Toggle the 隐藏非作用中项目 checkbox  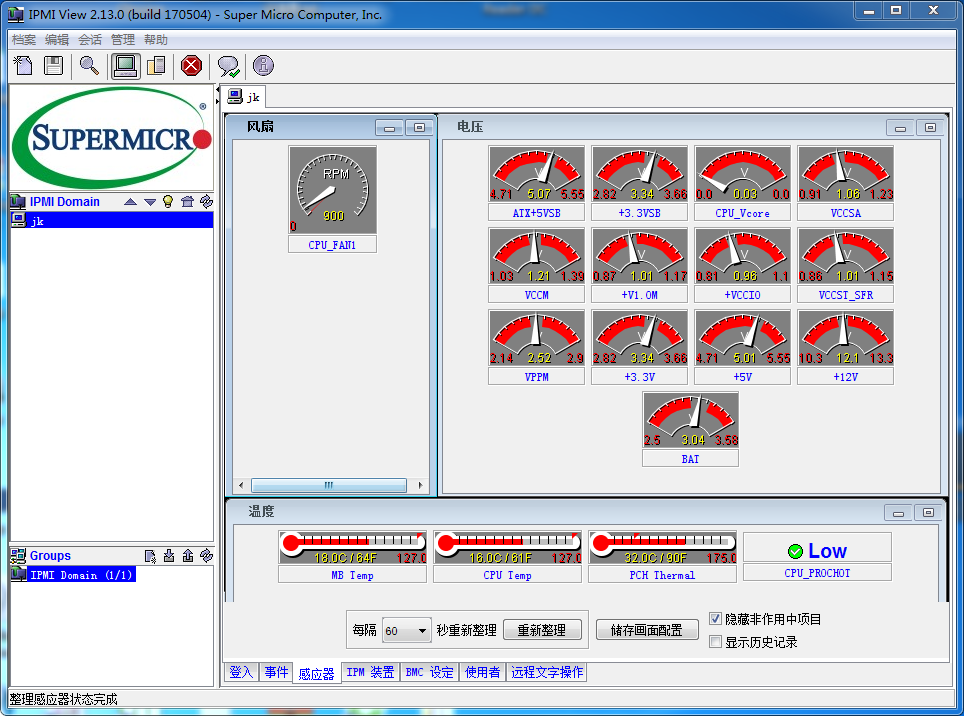tap(715, 619)
